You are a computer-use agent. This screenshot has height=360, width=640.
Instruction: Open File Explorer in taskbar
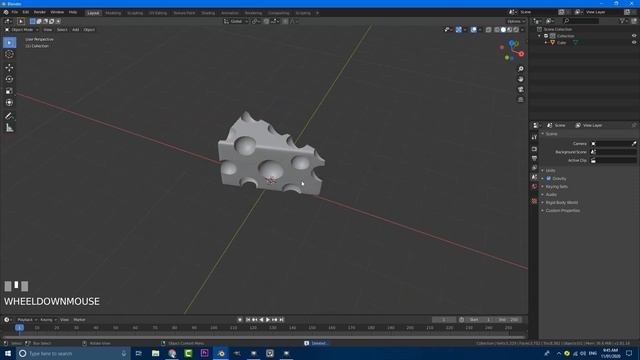tap(156, 353)
